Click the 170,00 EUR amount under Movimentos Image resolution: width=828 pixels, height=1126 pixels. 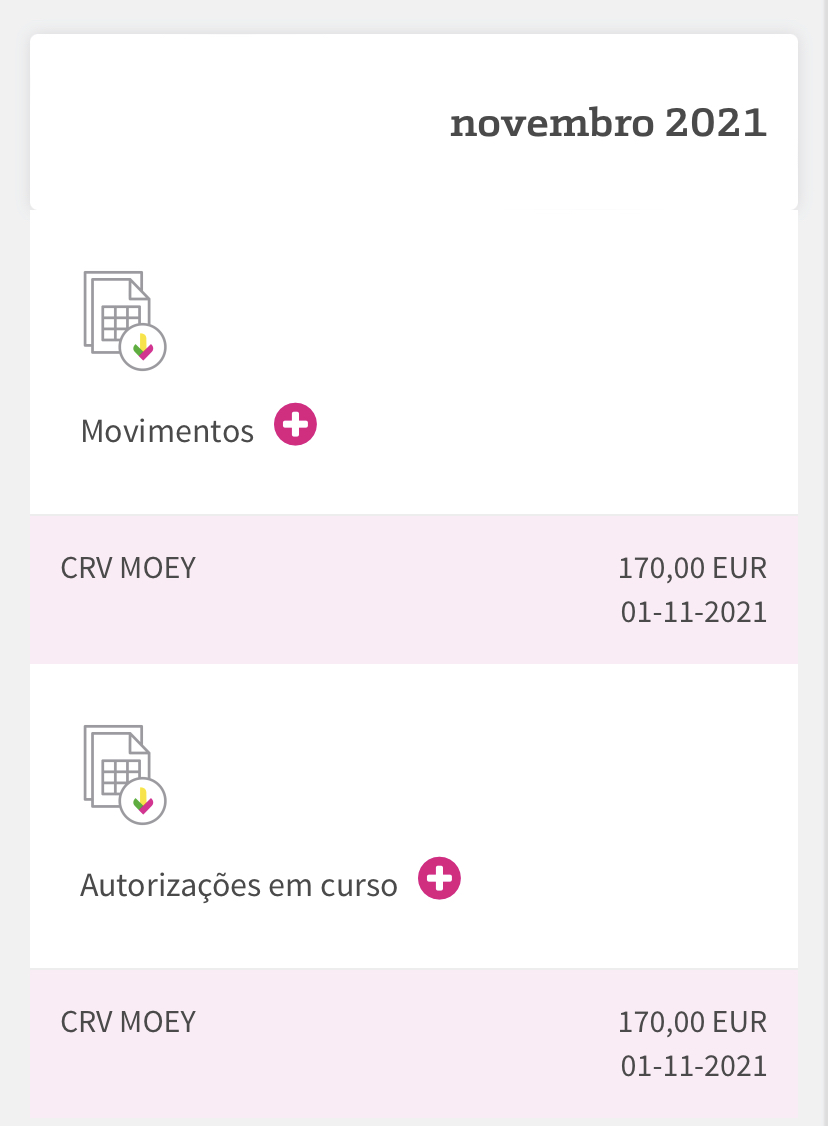pos(692,568)
